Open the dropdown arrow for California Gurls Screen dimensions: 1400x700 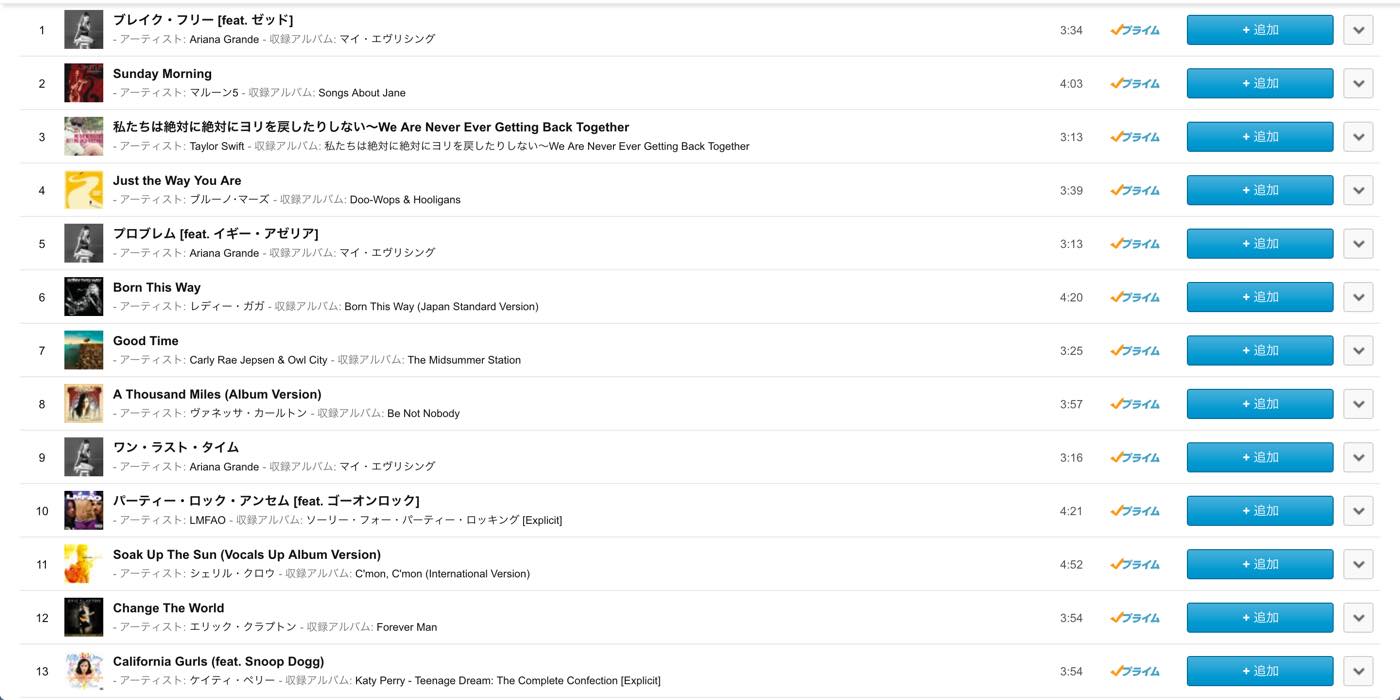[x=1358, y=671]
